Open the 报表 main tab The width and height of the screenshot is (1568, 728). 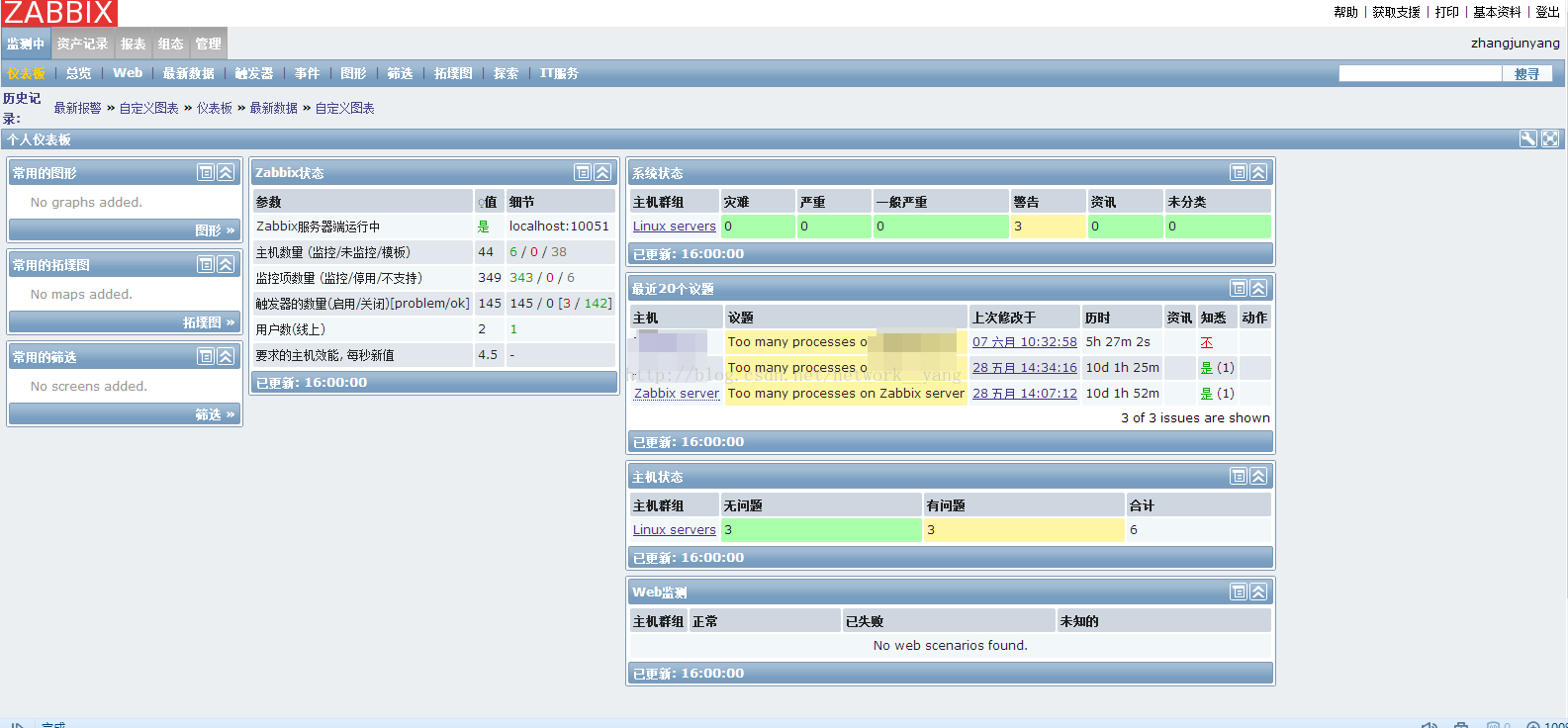click(134, 44)
